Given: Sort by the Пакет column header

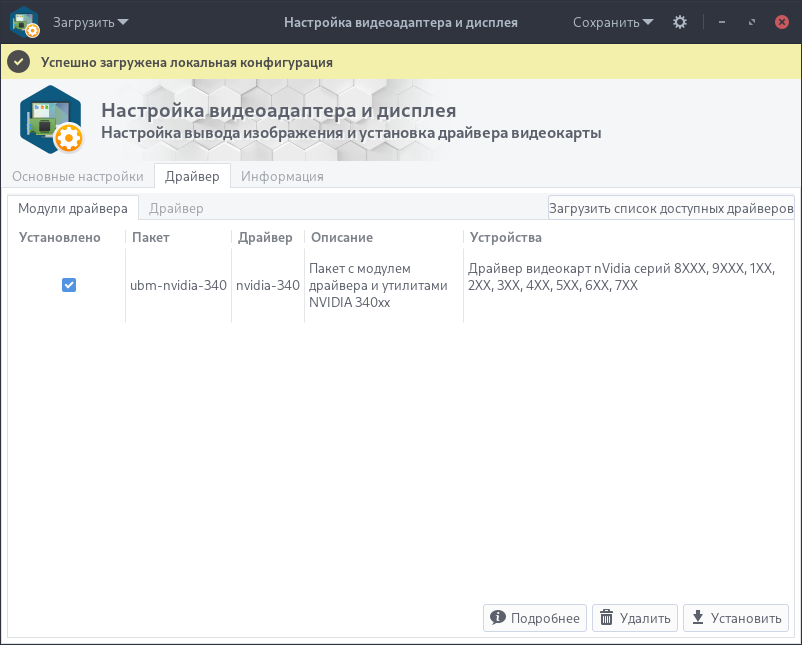Looking at the screenshot, I should coord(151,237).
